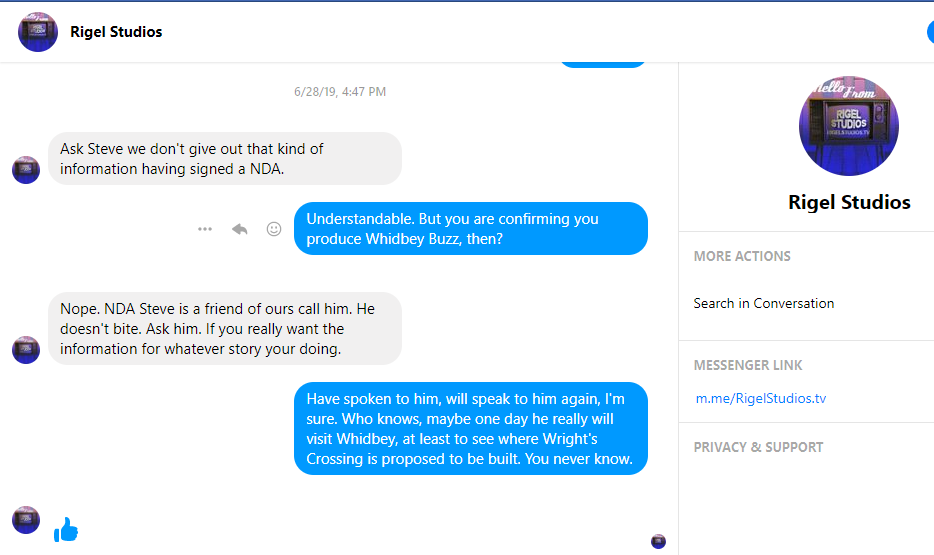
Task: Click Rigel Studios name in side panel
Action: (849, 202)
